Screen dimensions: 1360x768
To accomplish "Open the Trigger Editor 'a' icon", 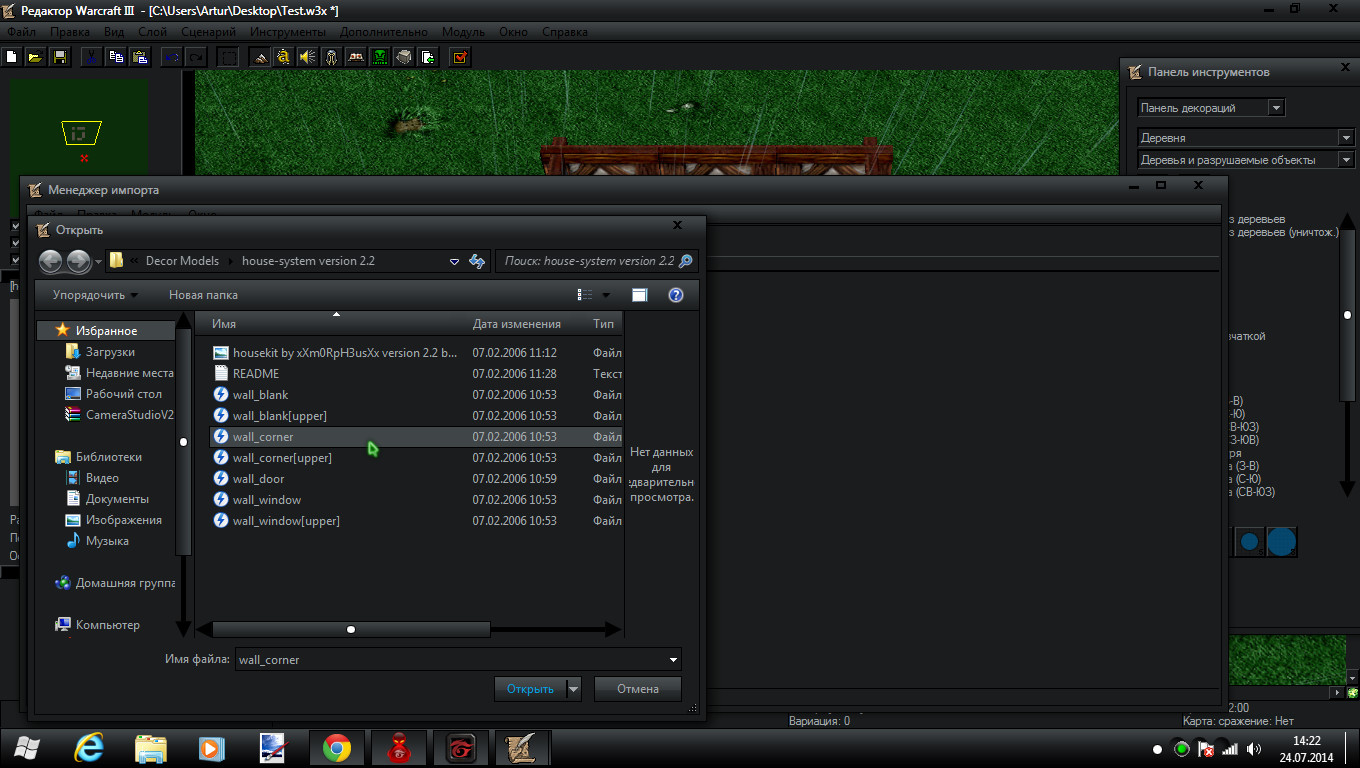I will tap(284, 57).
